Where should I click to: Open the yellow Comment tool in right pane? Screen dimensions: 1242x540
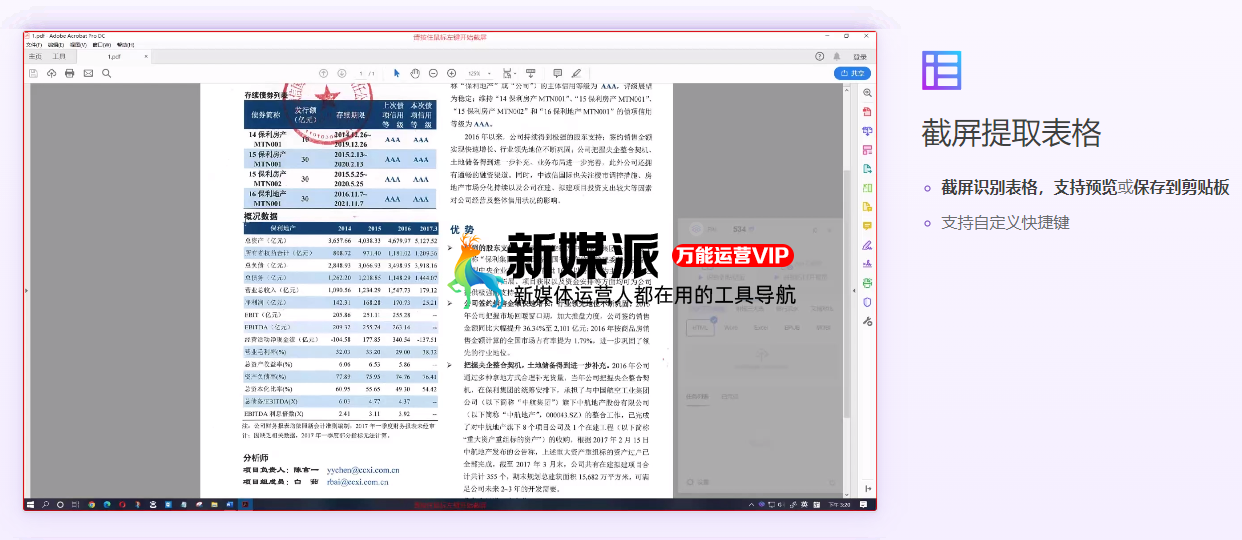(x=867, y=226)
